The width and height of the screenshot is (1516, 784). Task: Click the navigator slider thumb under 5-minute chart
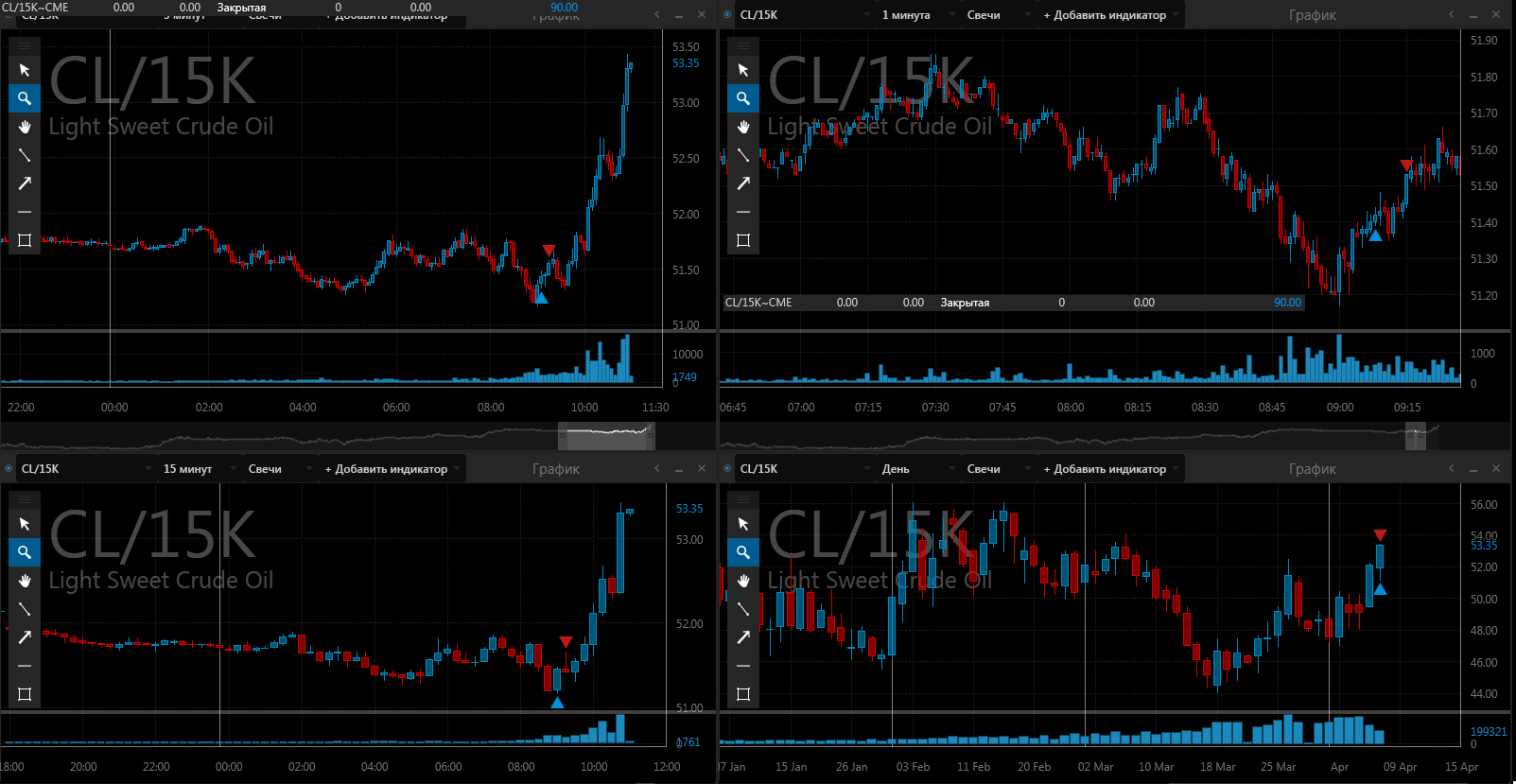(607, 436)
